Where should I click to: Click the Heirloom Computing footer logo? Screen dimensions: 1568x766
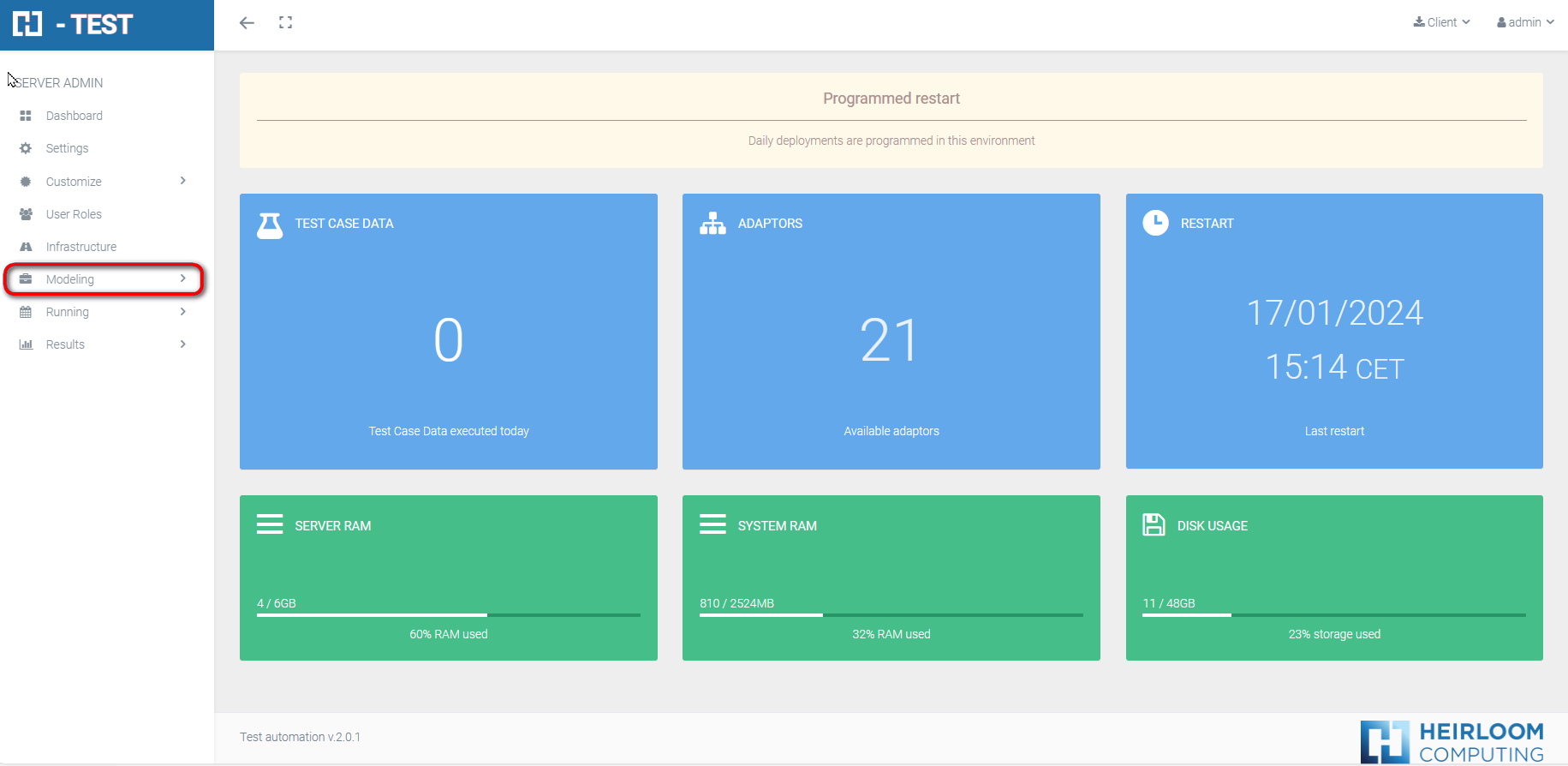(x=1452, y=741)
